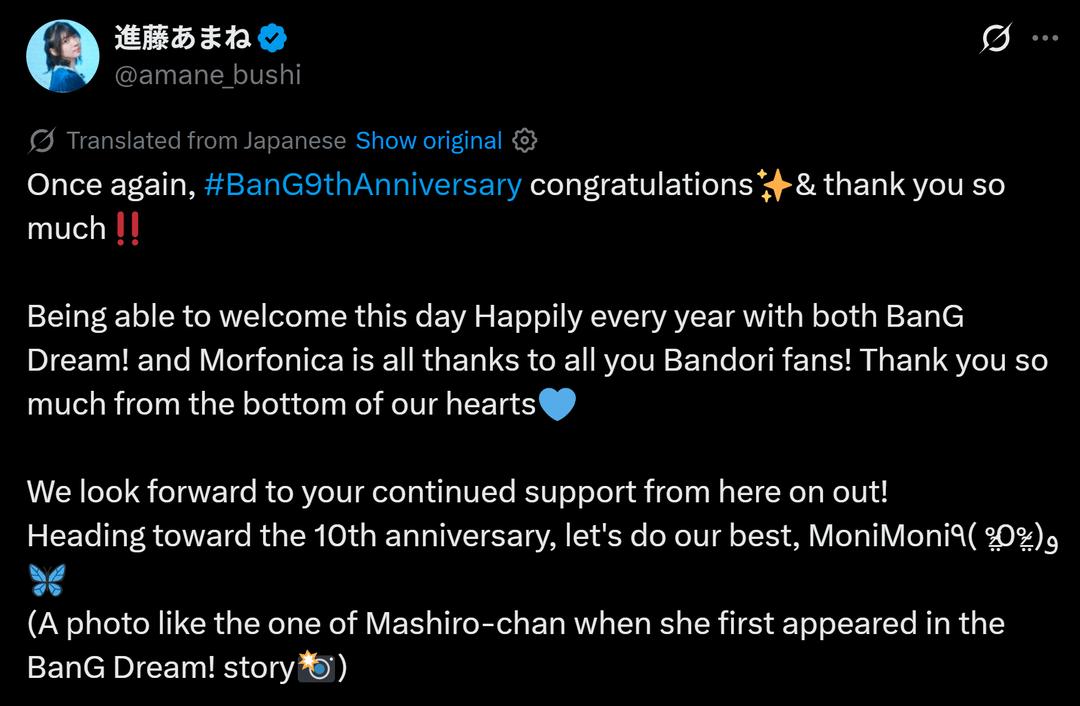
Task: Open the Grok icon in the top-right corner
Action: [996, 39]
